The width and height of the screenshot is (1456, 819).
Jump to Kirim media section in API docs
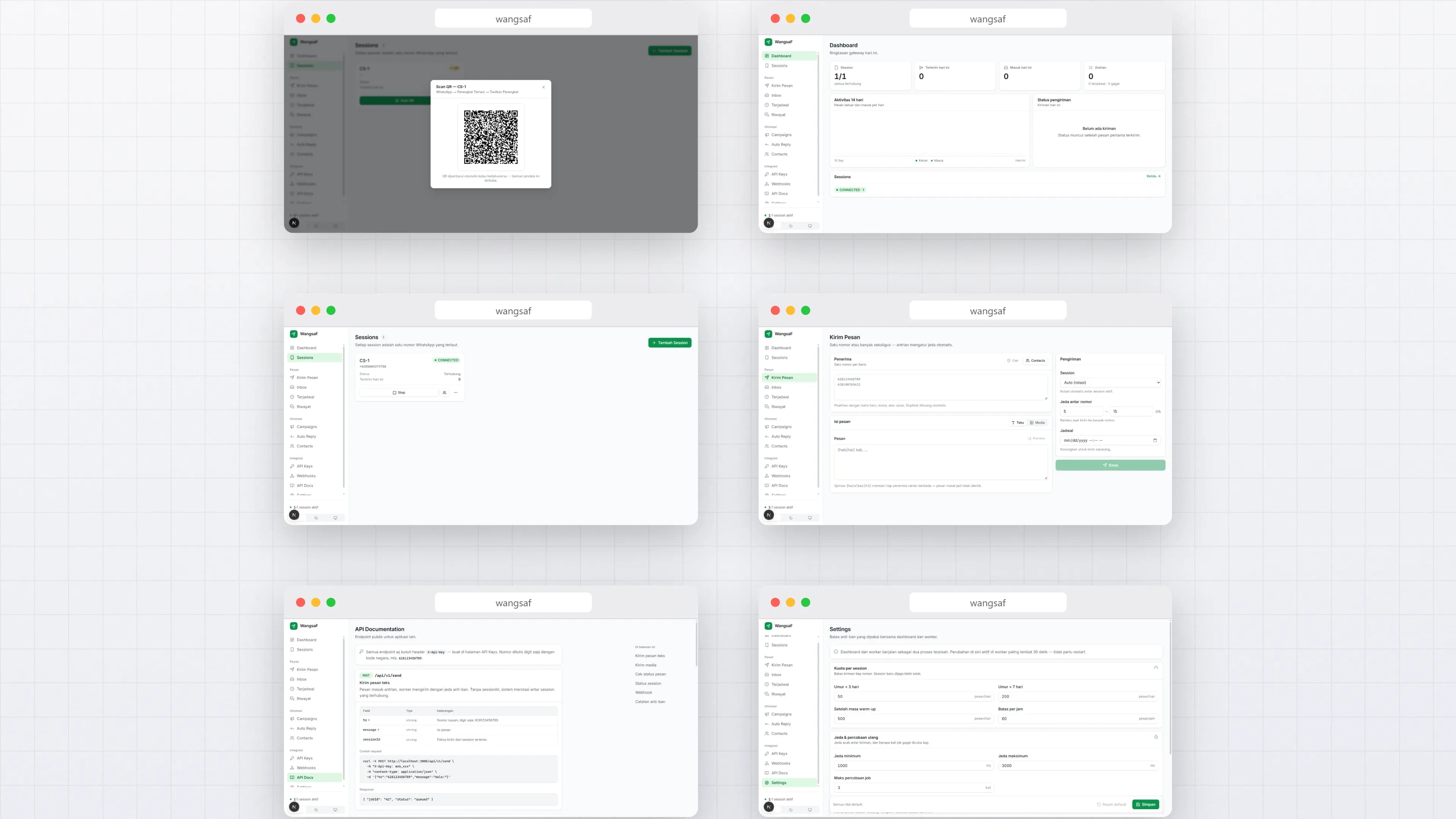click(645, 665)
